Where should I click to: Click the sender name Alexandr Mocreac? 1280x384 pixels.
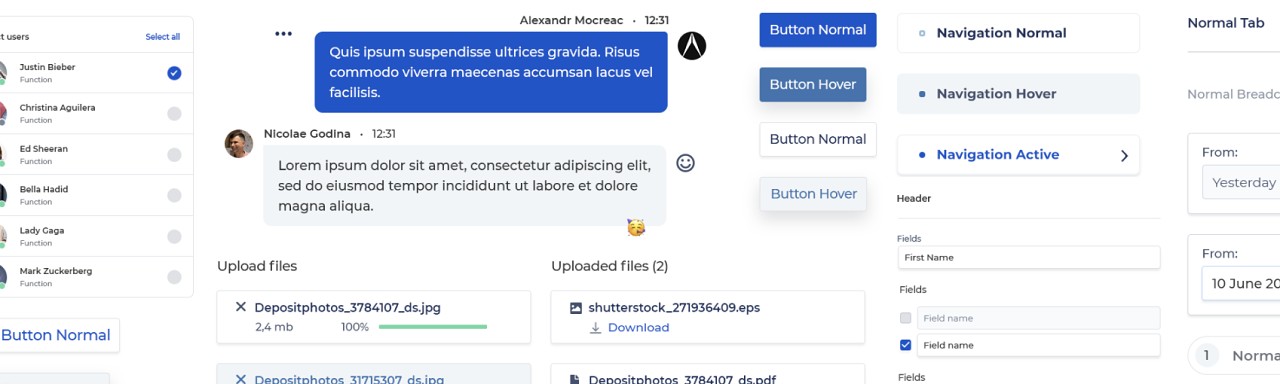coord(571,20)
